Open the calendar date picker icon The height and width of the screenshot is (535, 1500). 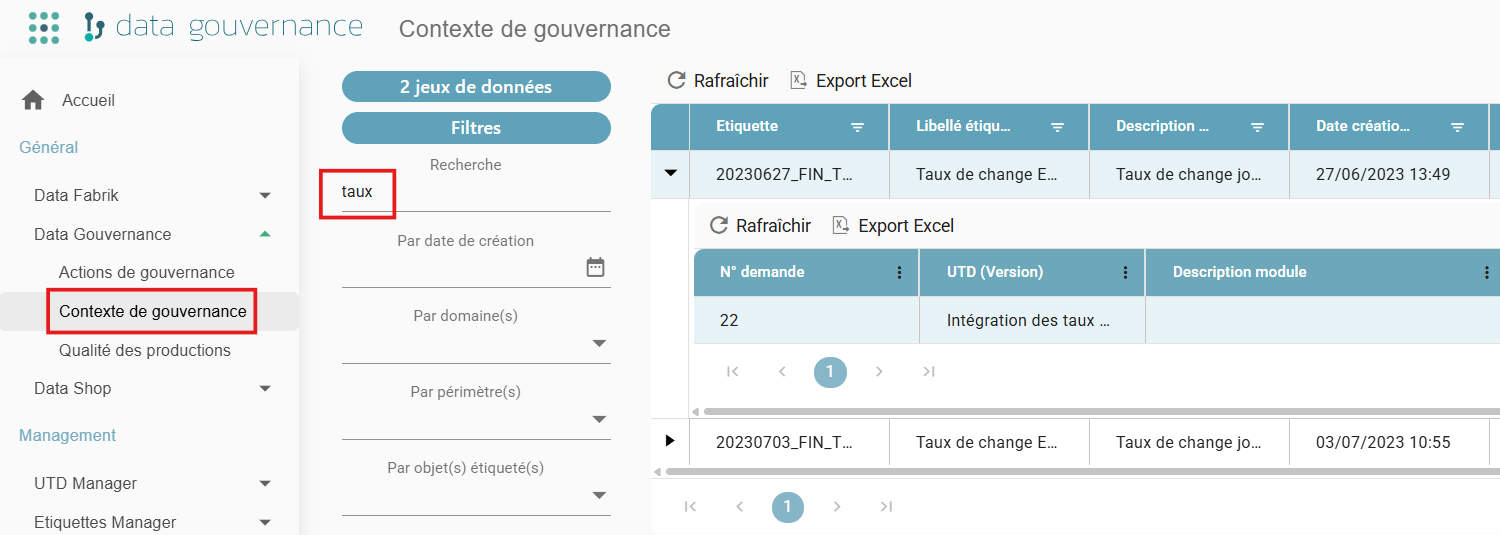click(596, 267)
